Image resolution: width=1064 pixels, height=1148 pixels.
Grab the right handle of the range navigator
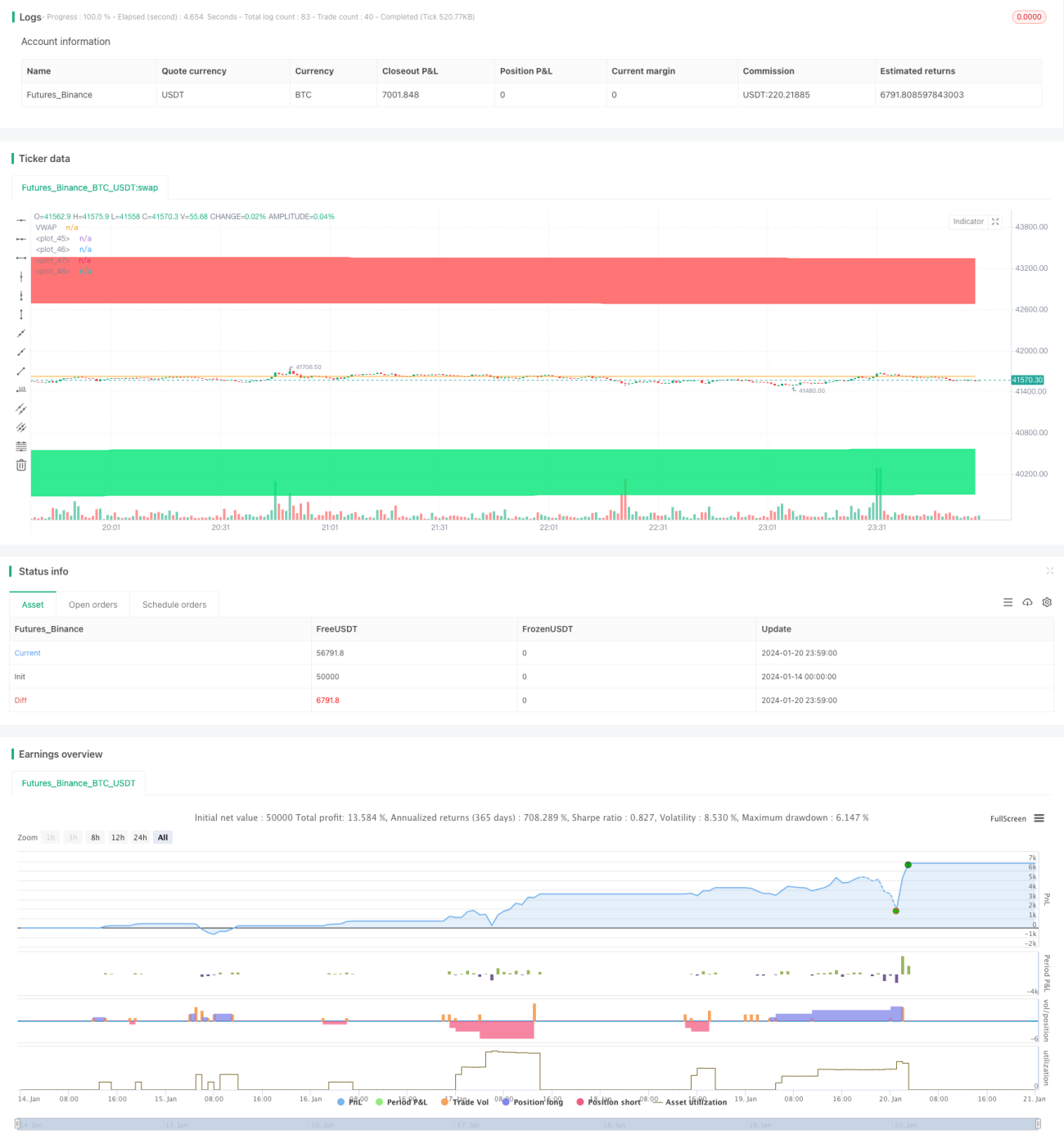click(x=1038, y=1124)
